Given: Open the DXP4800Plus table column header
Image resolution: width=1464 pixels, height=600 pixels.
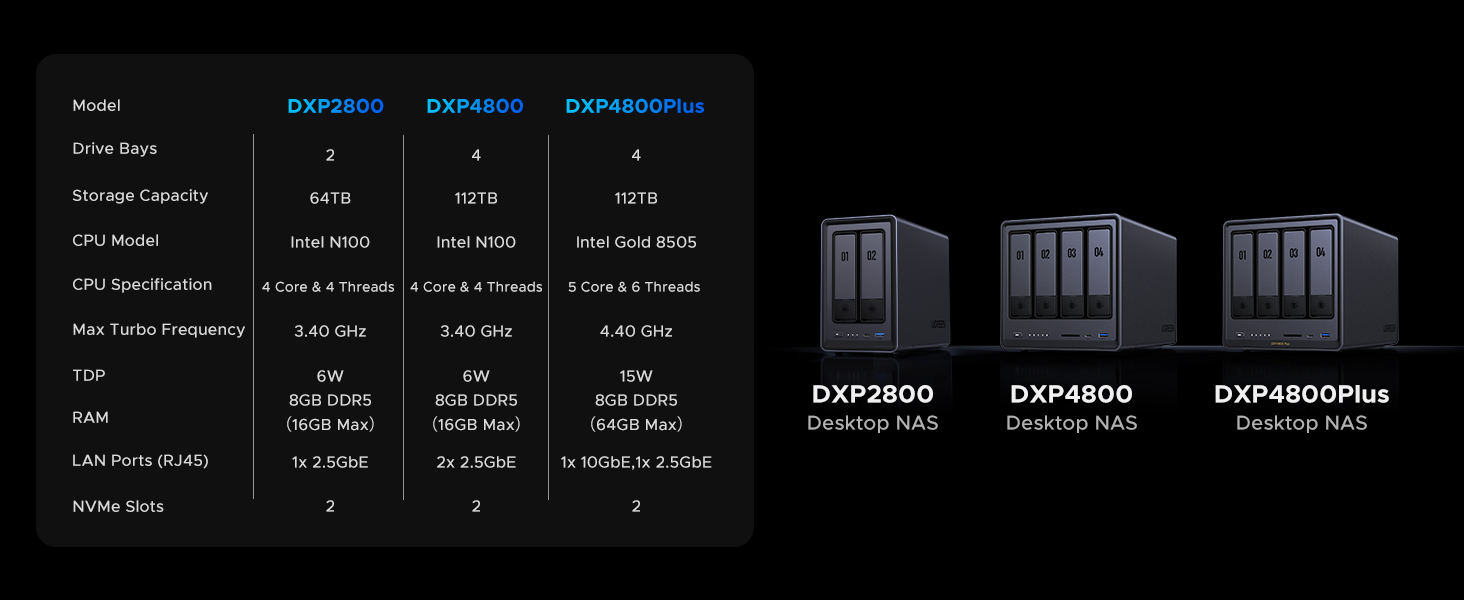Looking at the screenshot, I should pyautogui.click(x=634, y=106).
